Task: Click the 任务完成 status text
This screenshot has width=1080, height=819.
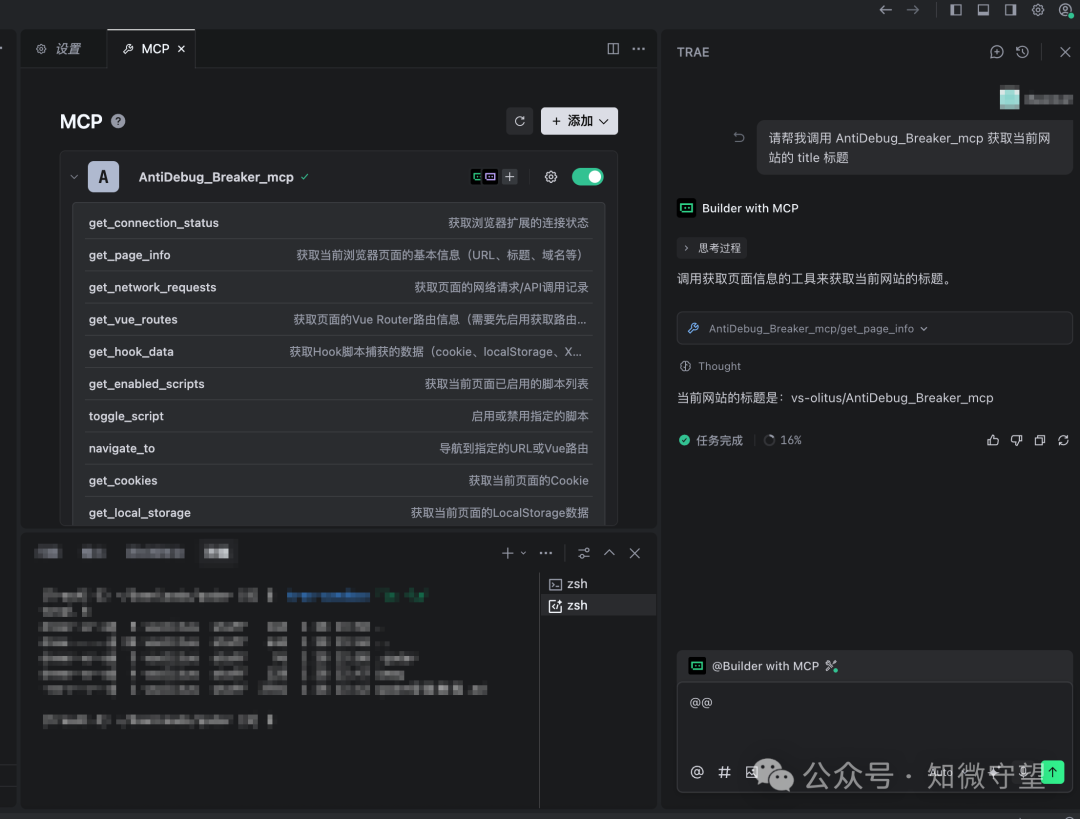Action: click(719, 440)
